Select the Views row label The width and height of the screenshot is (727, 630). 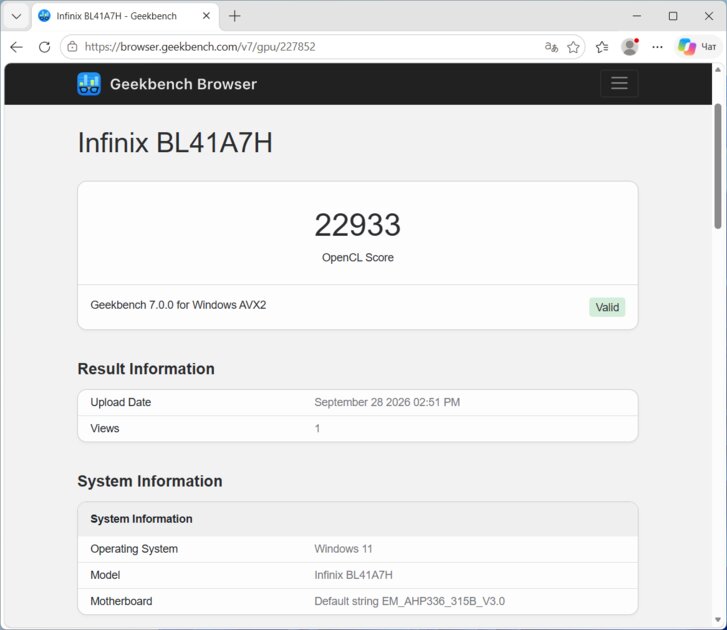(105, 428)
